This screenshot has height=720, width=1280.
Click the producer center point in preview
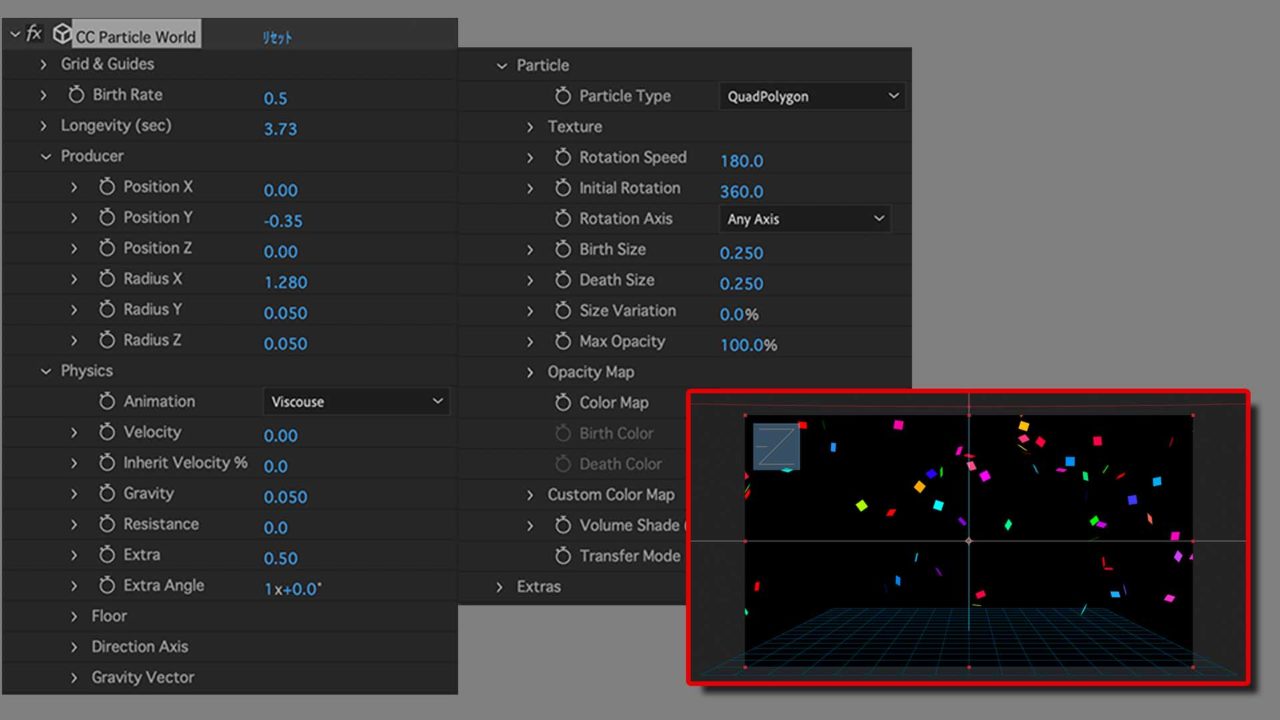click(968, 541)
